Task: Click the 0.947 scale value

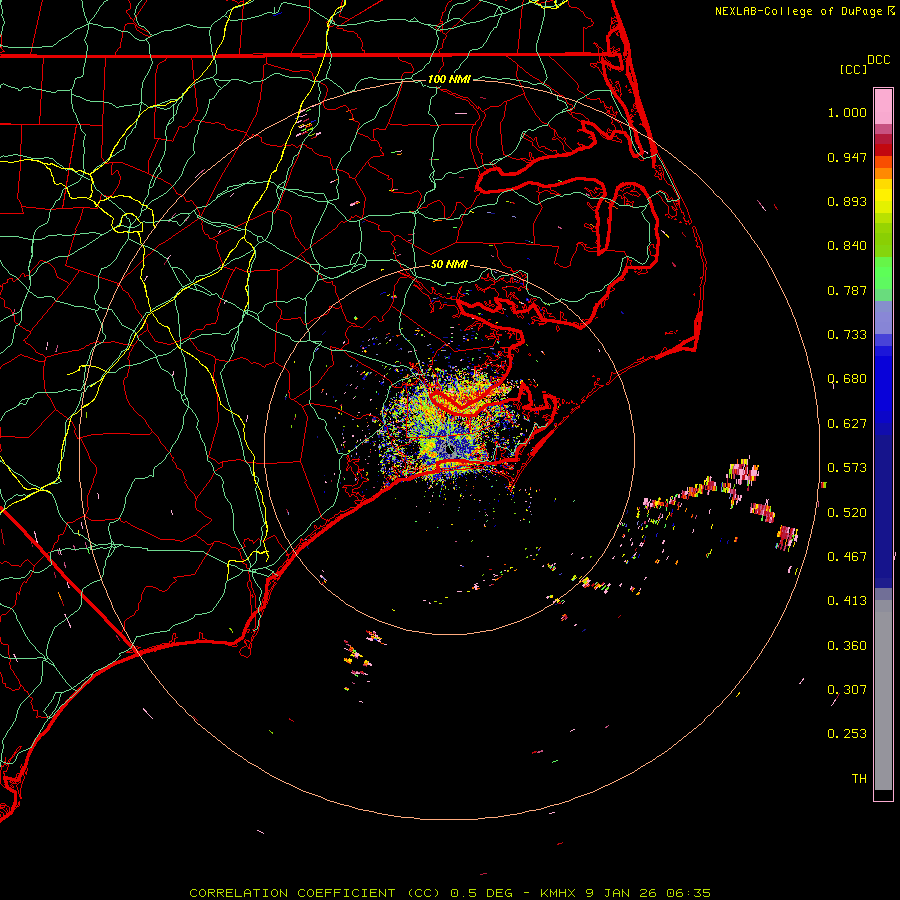Action: pos(847,157)
